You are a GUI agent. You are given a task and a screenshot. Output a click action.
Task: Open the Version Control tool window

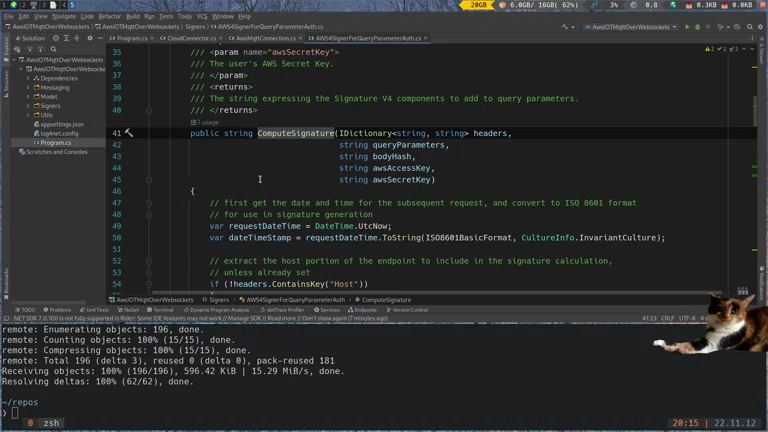407,310
